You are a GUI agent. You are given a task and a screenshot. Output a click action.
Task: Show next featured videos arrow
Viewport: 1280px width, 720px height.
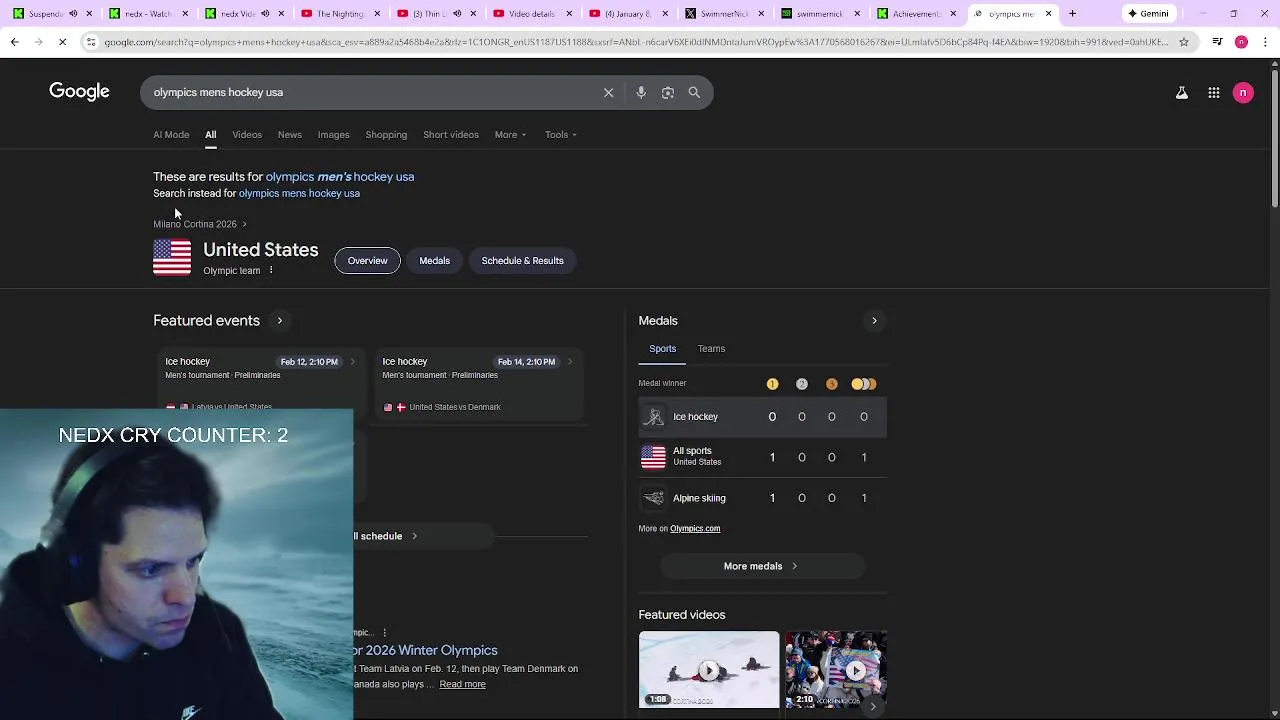873,707
